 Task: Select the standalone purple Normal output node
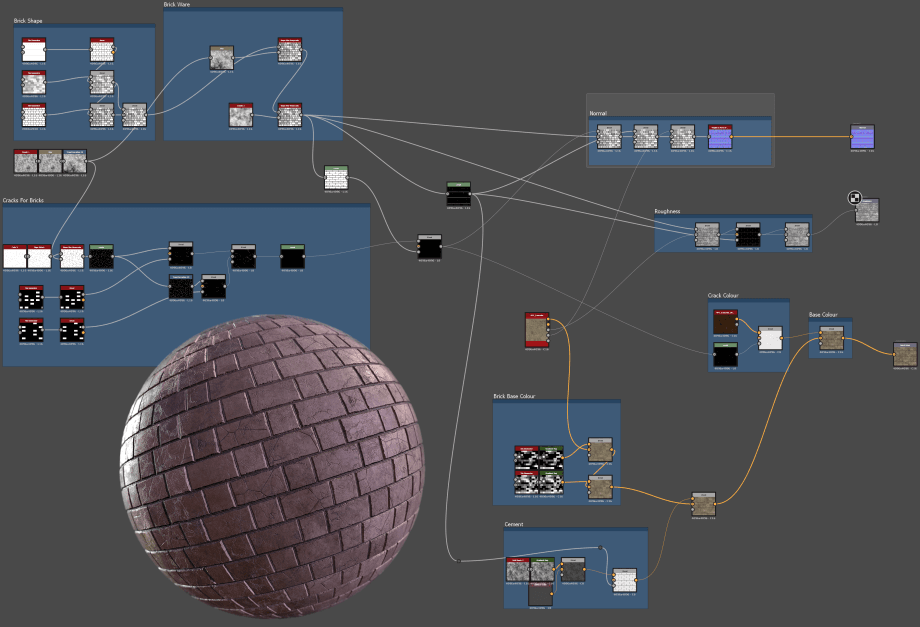862,137
